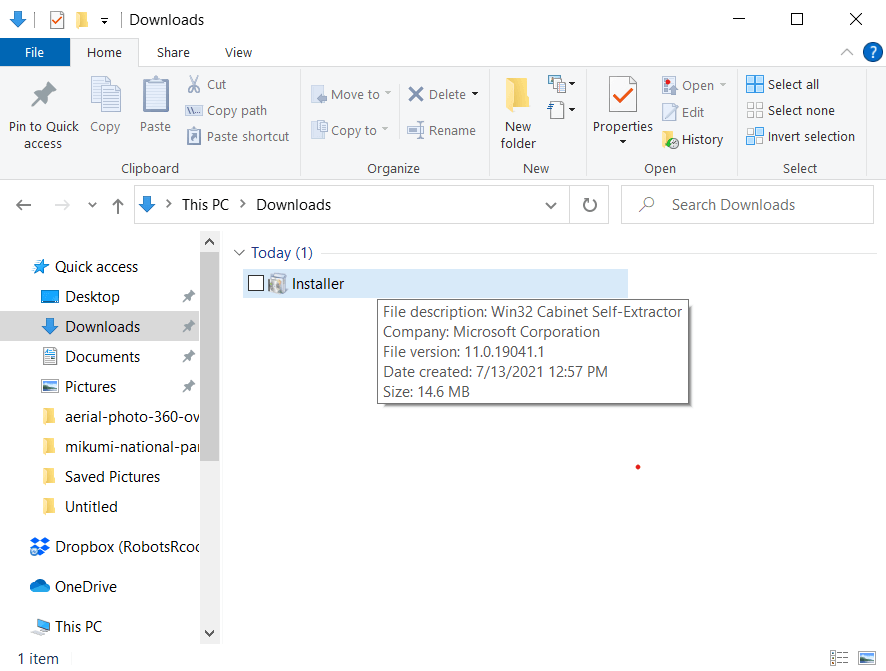The image size is (886, 671).
Task: Expand the recent locations dropdown arrow
Action: tap(92, 205)
